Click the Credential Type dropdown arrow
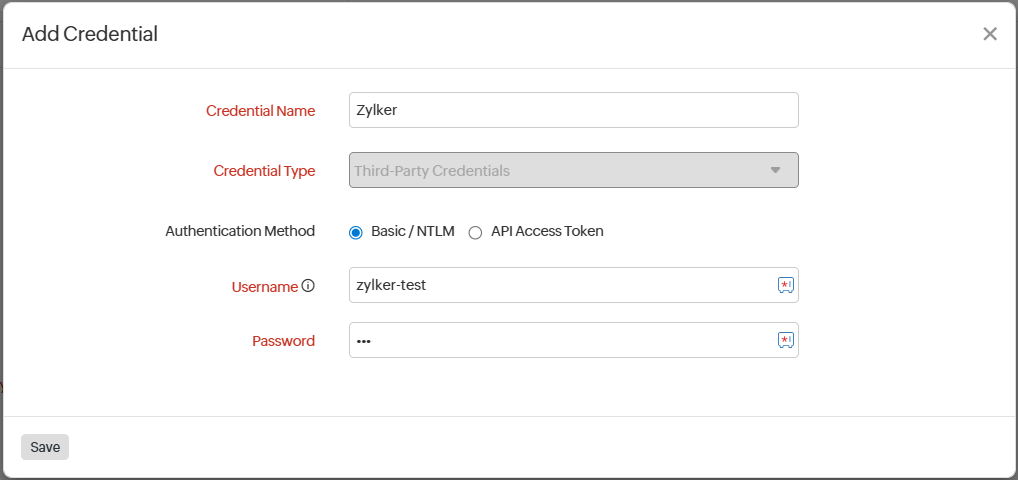The height and width of the screenshot is (480, 1018). click(x=775, y=170)
